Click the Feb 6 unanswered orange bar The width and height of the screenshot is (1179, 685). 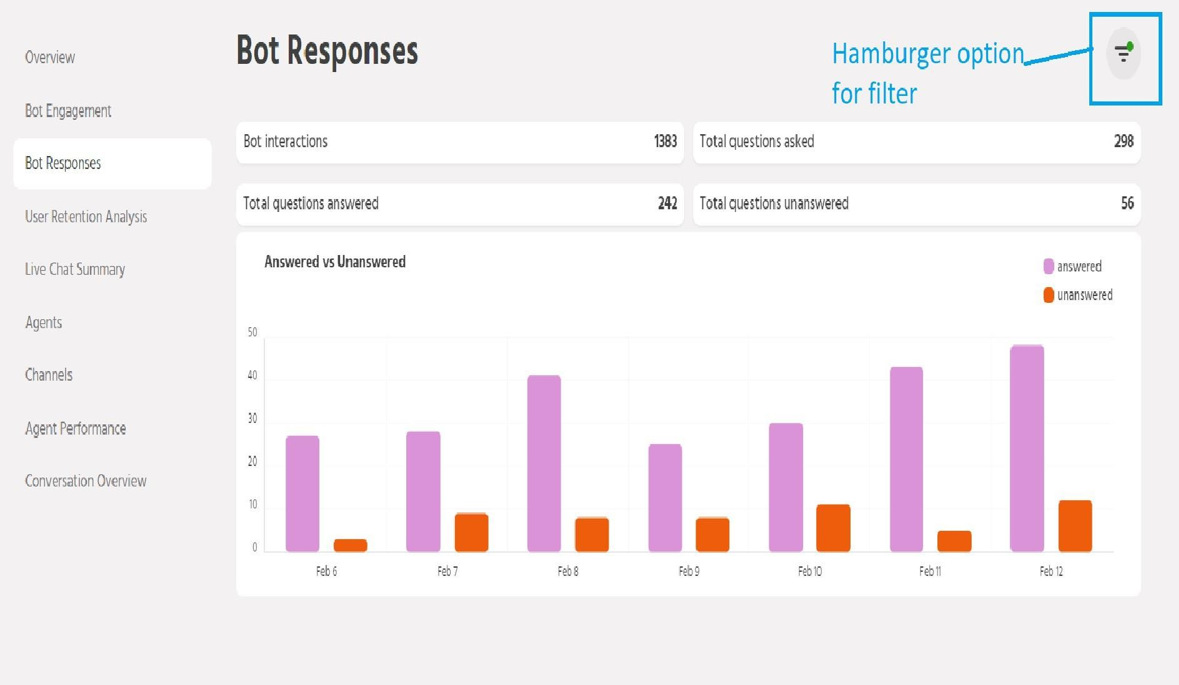pyautogui.click(x=350, y=545)
